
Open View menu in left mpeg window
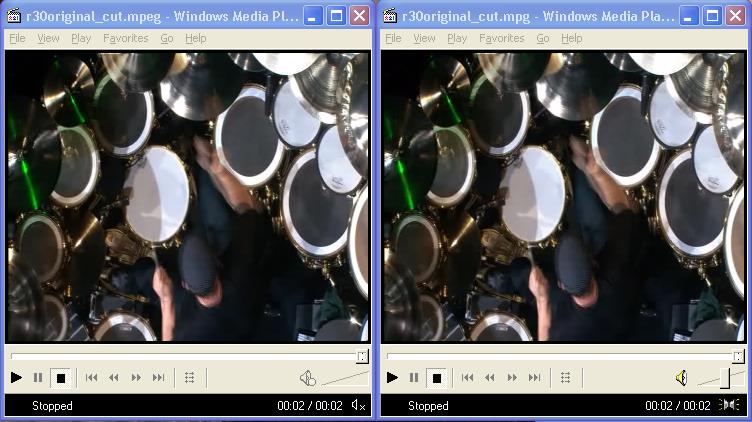pos(48,38)
